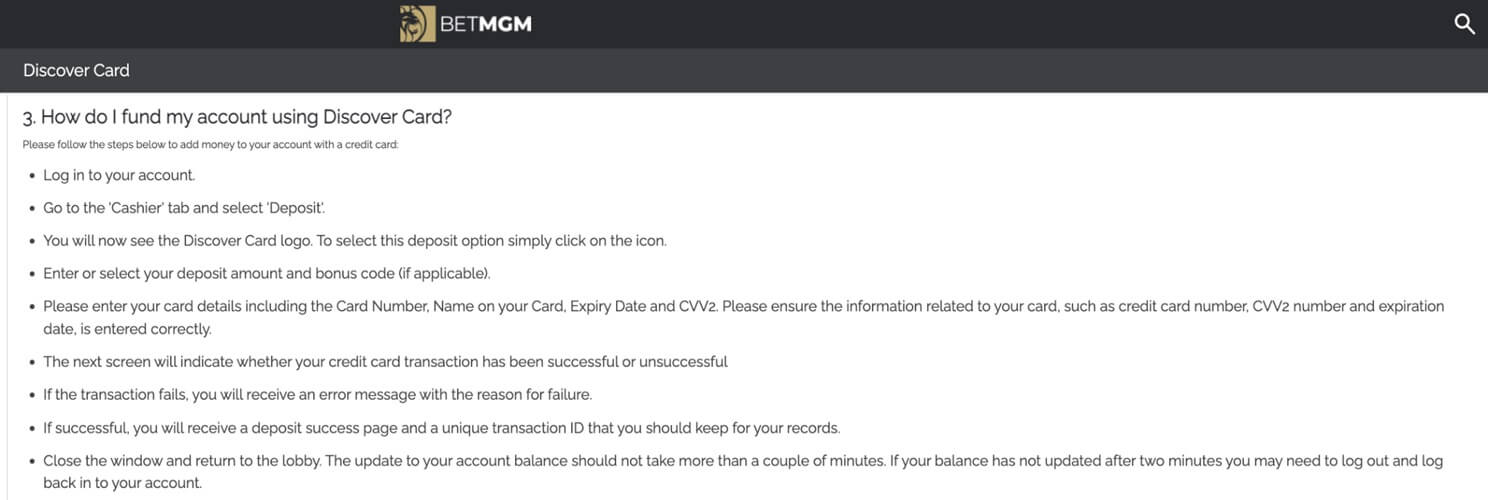Select the 'Close the window and return' line
Screen dimensions: 1488x500
pos(743,461)
